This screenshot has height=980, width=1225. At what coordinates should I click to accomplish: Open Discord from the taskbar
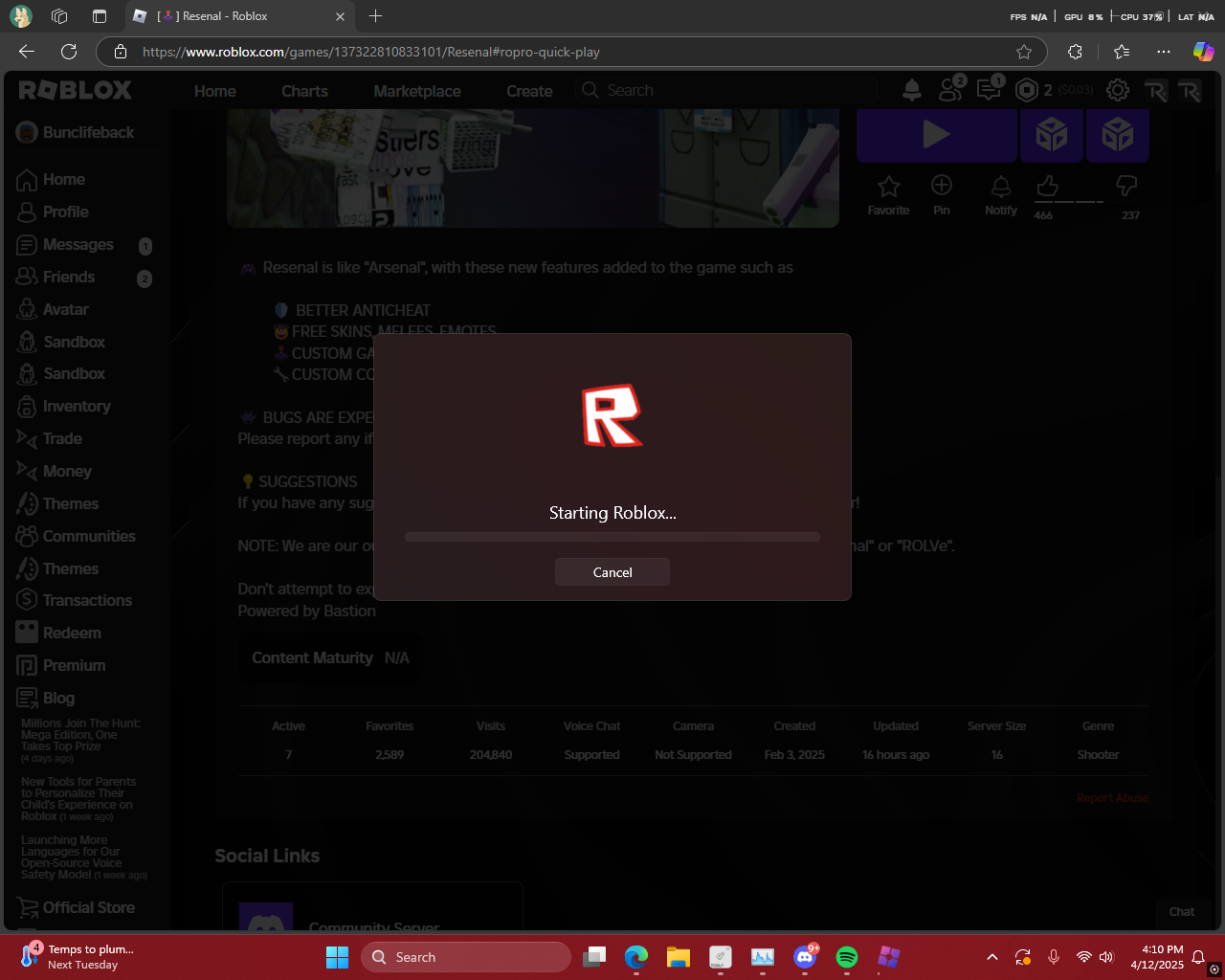tap(805, 957)
